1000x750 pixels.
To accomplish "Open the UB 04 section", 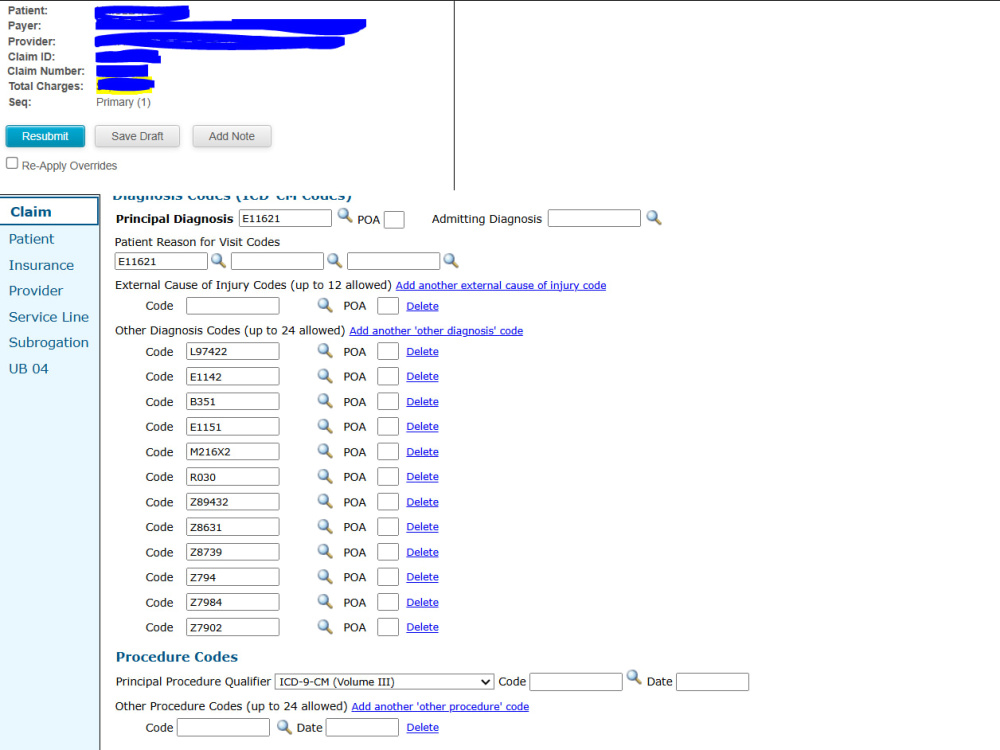I will pyautogui.click(x=29, y=369).
